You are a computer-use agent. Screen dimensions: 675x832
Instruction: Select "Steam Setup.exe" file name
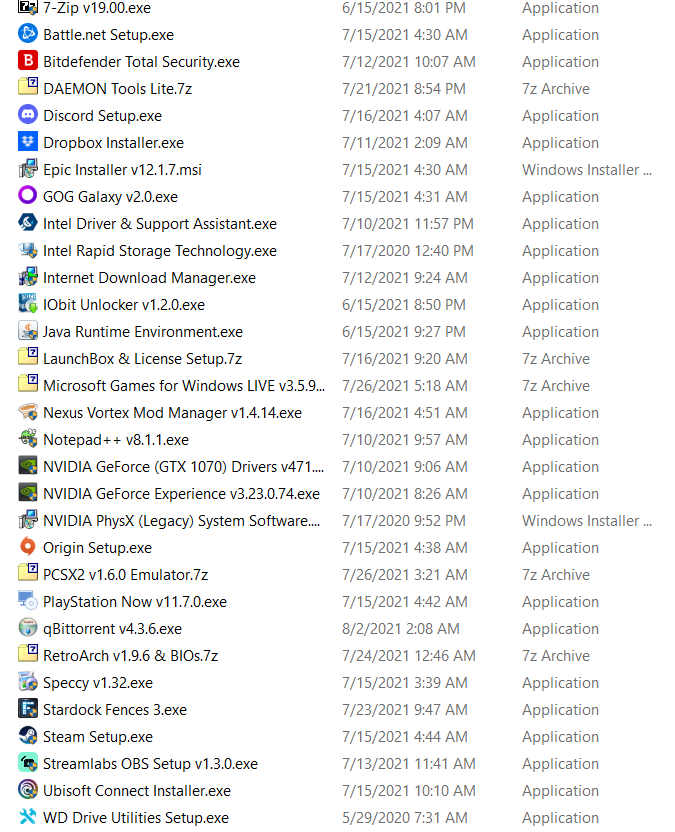98,738
